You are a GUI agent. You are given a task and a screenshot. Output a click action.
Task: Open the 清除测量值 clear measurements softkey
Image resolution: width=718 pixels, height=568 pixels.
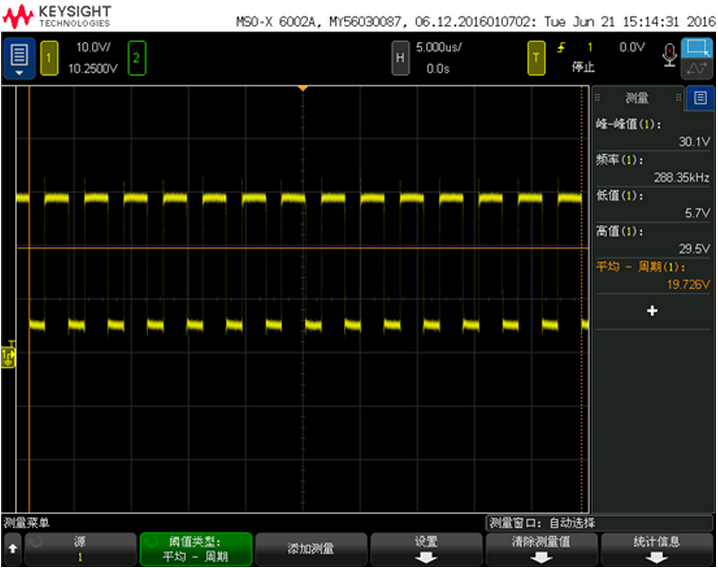coord(541,549)
